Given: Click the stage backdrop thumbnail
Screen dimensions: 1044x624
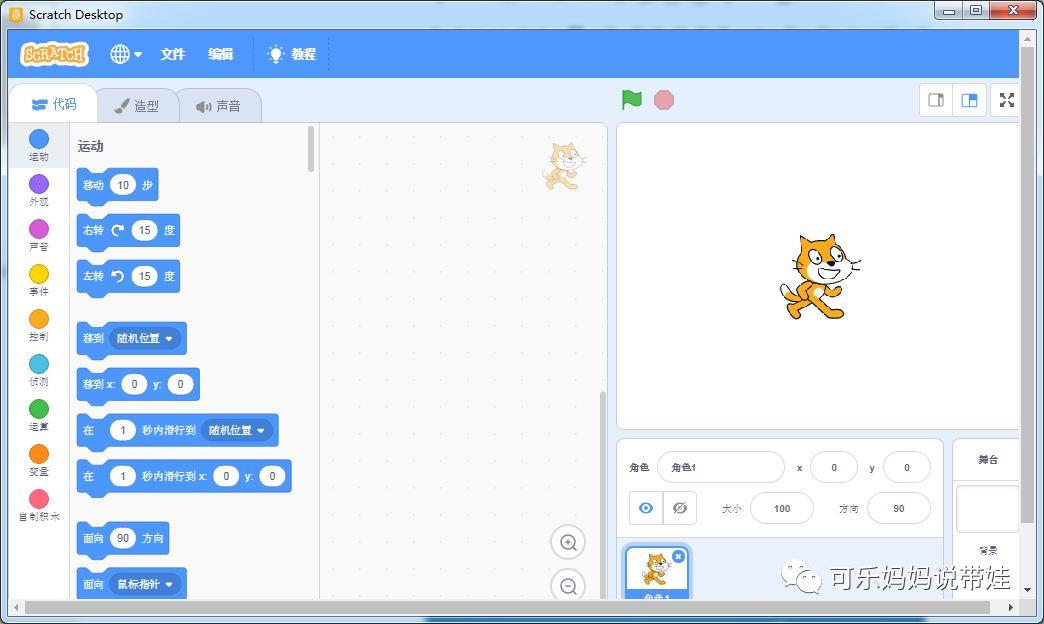Looking at the screenshot, I should coord(988,509).
